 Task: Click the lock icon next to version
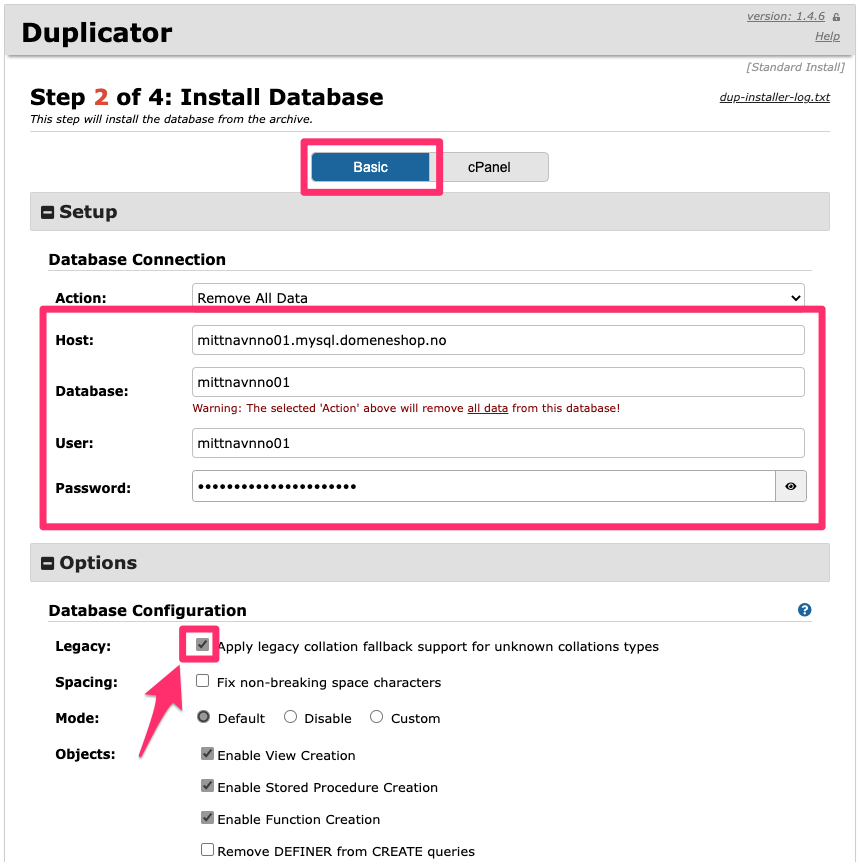pos(836,17)
